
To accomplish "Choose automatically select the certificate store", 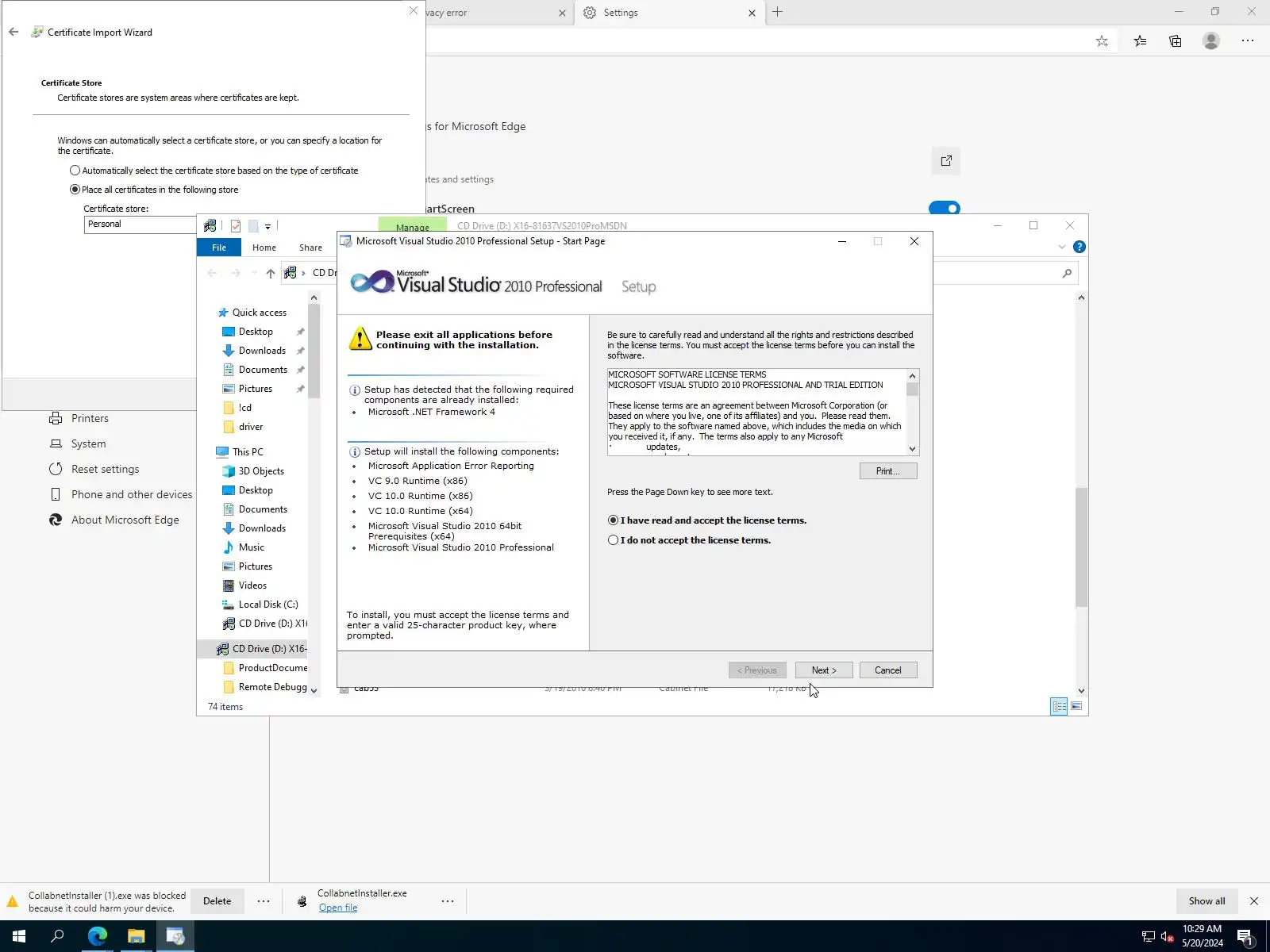I will [x=75, y=171].
